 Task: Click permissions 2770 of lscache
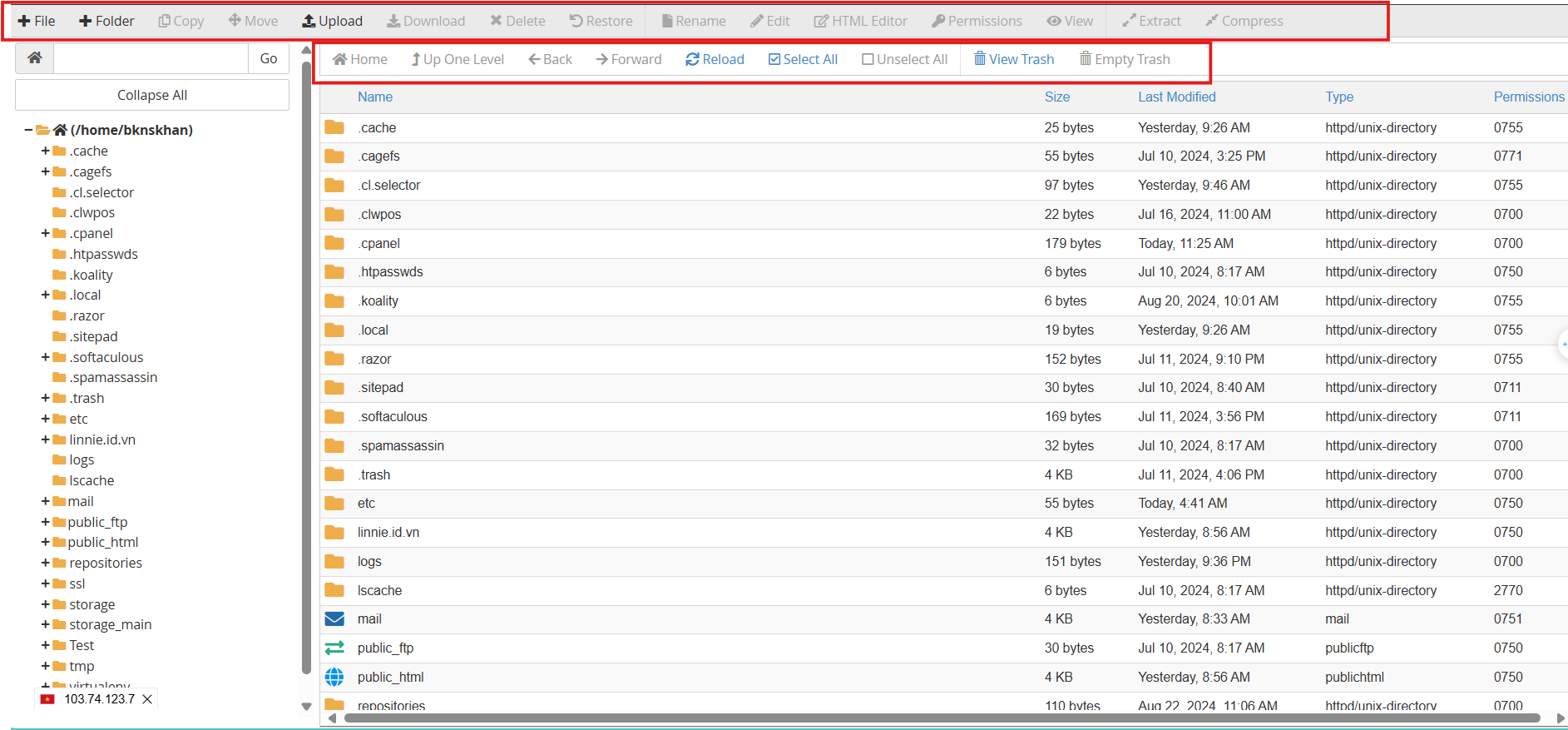[1508, 590]
